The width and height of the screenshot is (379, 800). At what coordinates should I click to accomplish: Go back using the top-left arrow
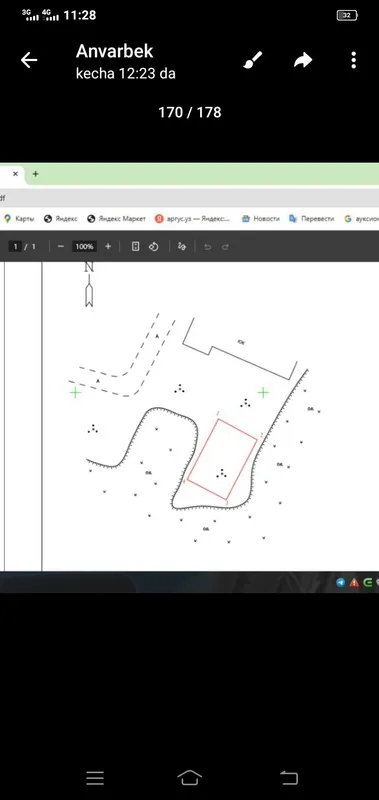[x=29, y=61]
